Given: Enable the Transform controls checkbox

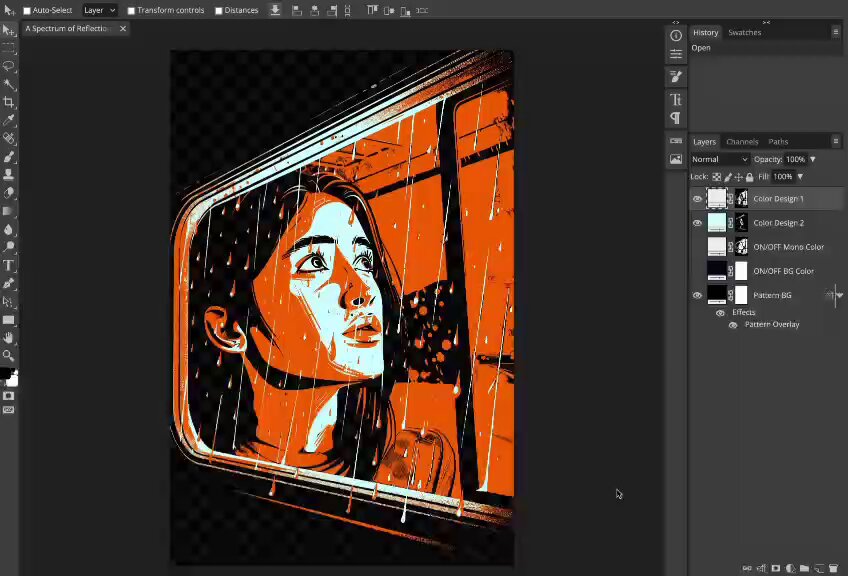Looking at the screenshot, I should coord(131,10).
